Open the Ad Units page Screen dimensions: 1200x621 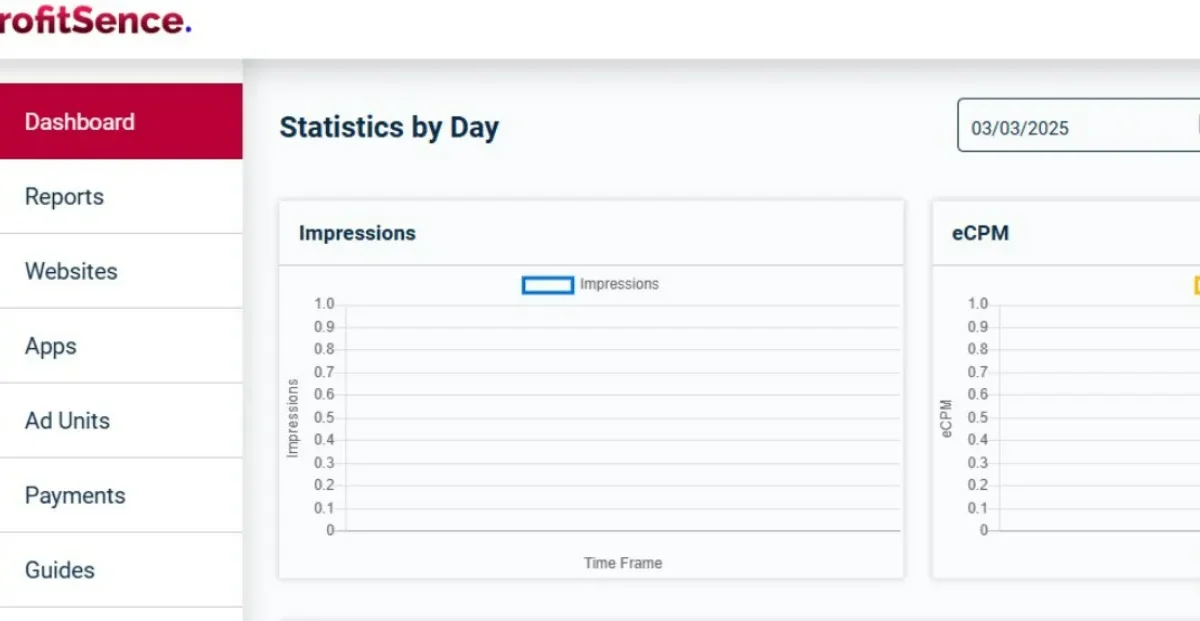tap(121, 421)
